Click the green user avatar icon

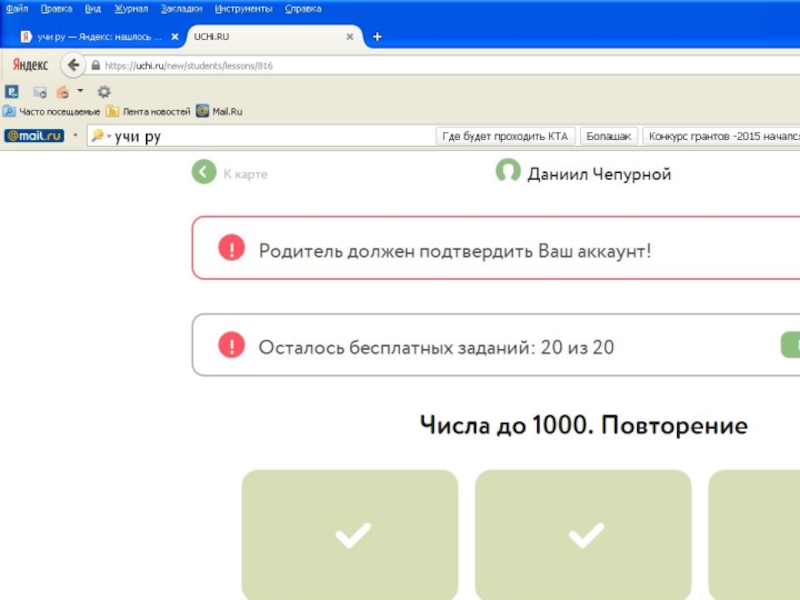tap(508, 171)
